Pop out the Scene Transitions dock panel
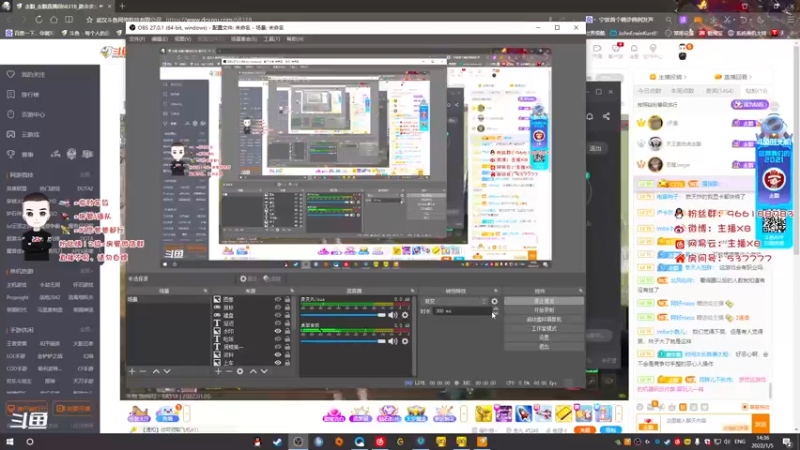 pos(495,291)
